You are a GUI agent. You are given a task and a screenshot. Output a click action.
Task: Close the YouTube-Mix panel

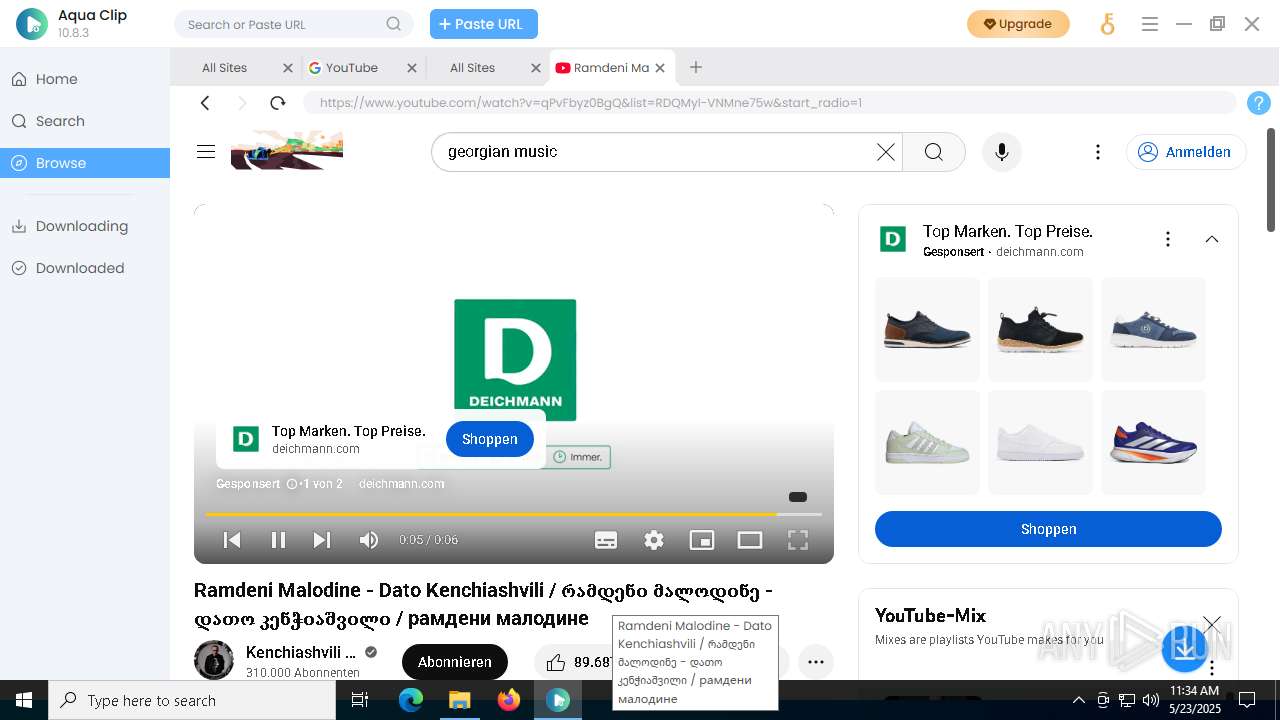(x=1212, y=624)
